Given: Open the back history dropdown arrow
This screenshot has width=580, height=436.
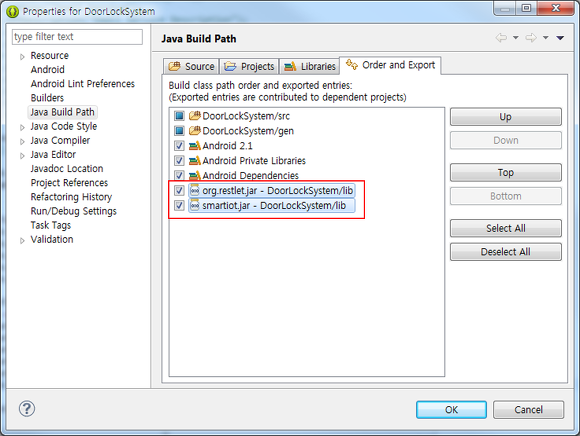Looking at the screenshot, I should click(x=516, y=38).
